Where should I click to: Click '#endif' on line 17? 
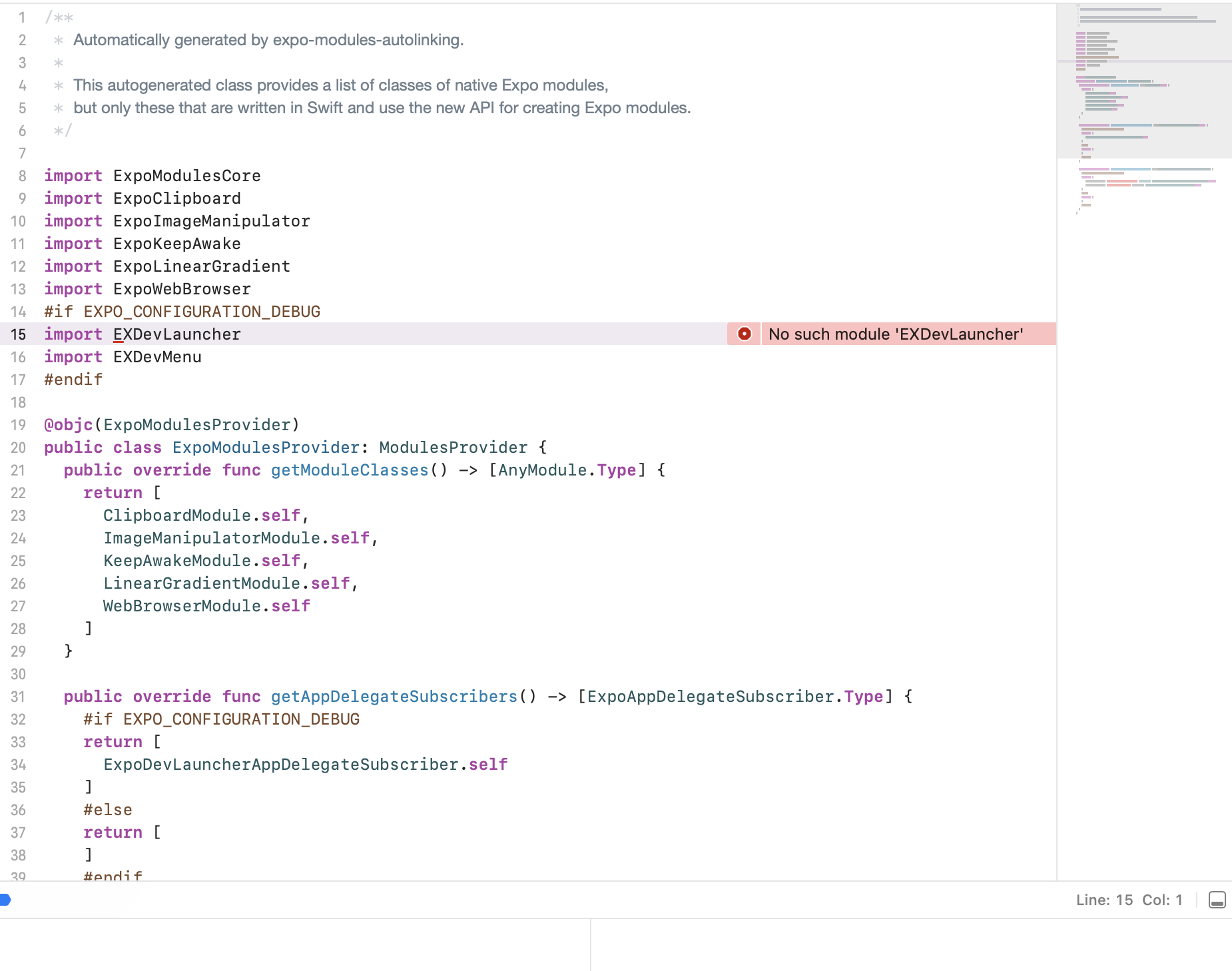pos(73,380)
